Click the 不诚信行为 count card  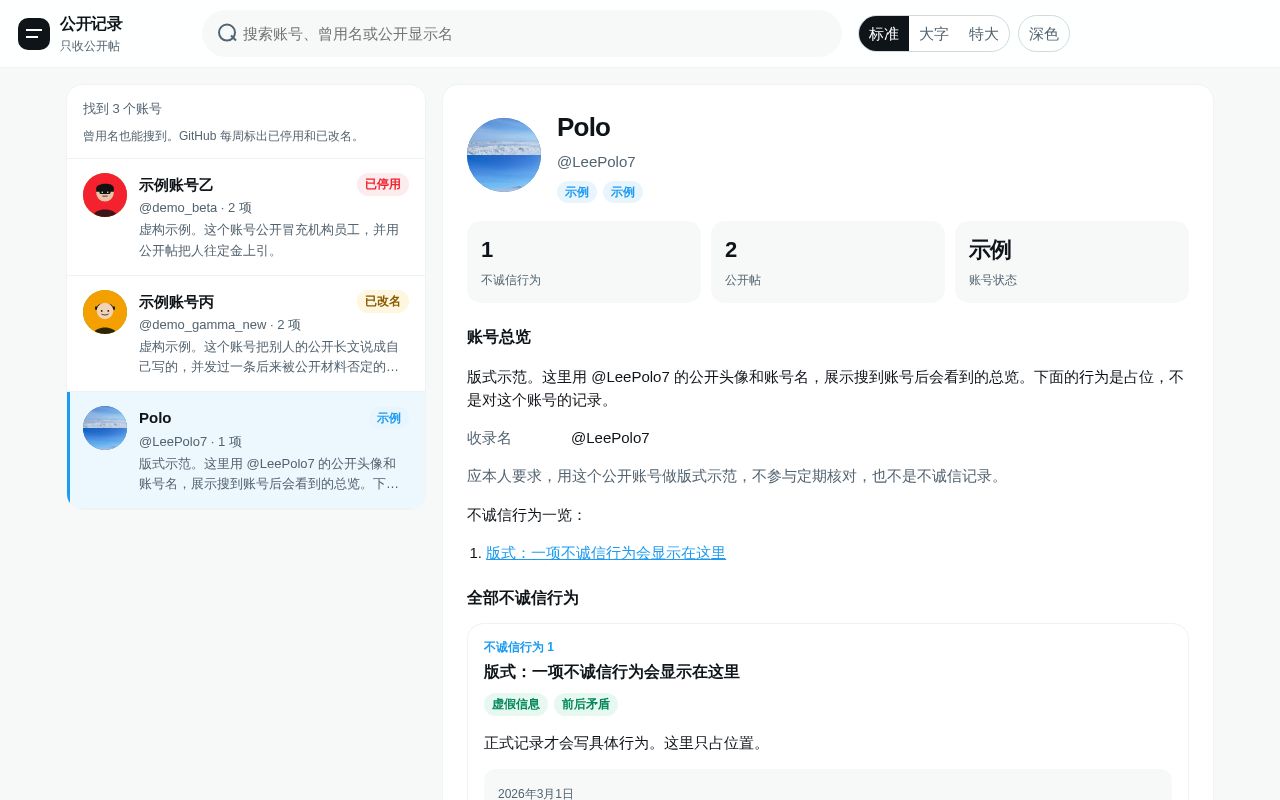[x=584, y=262]
